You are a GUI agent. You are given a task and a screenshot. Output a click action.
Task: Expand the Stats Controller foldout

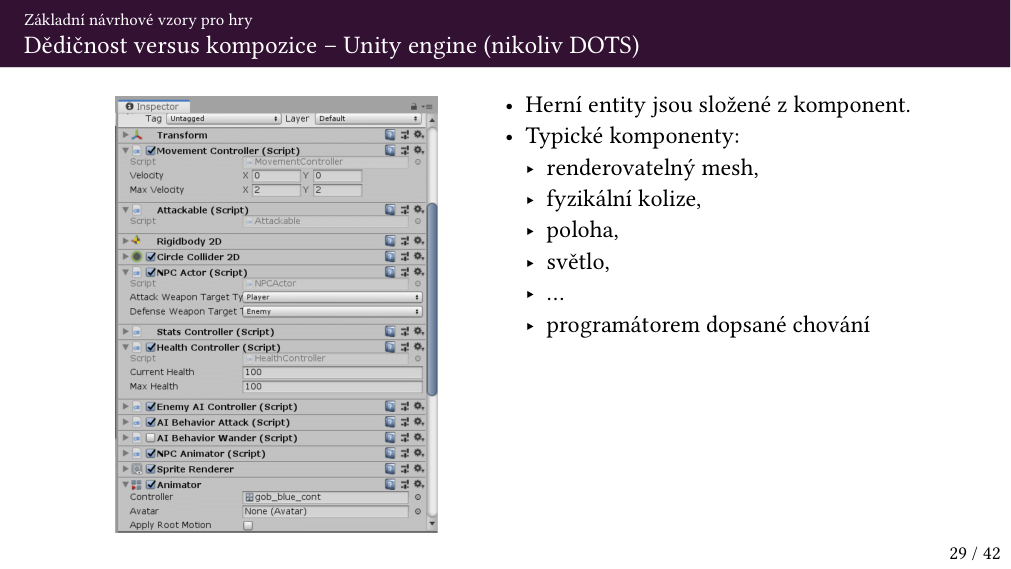(126, 332)
